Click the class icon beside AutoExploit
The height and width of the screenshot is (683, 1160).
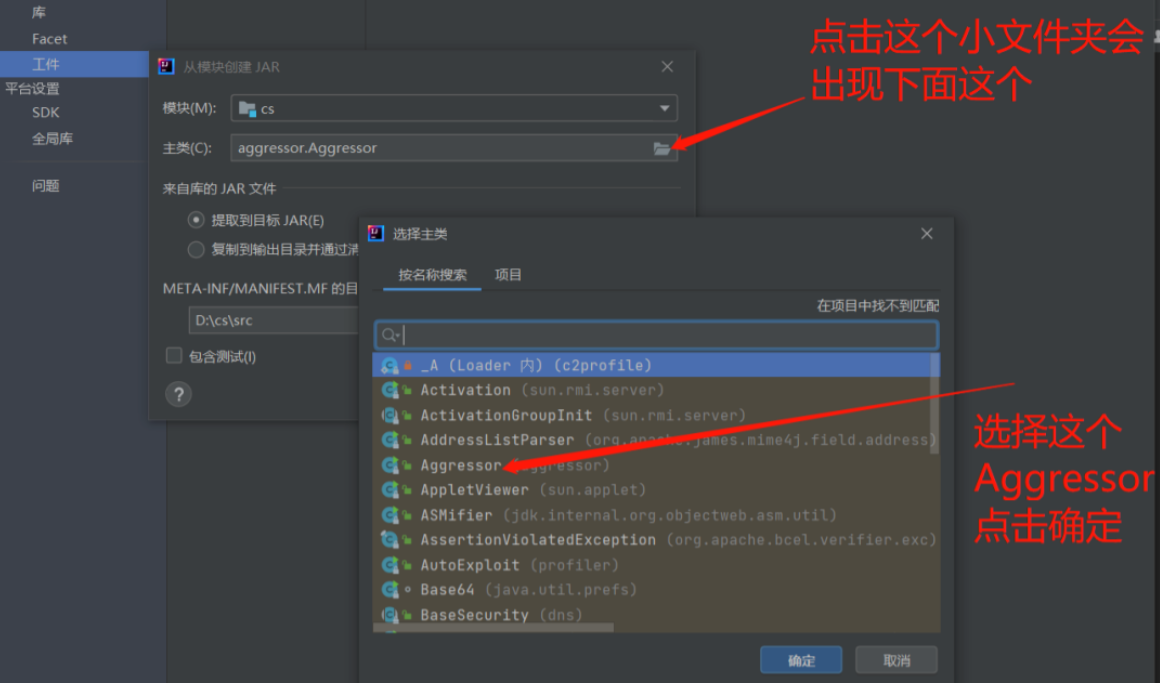391,565
